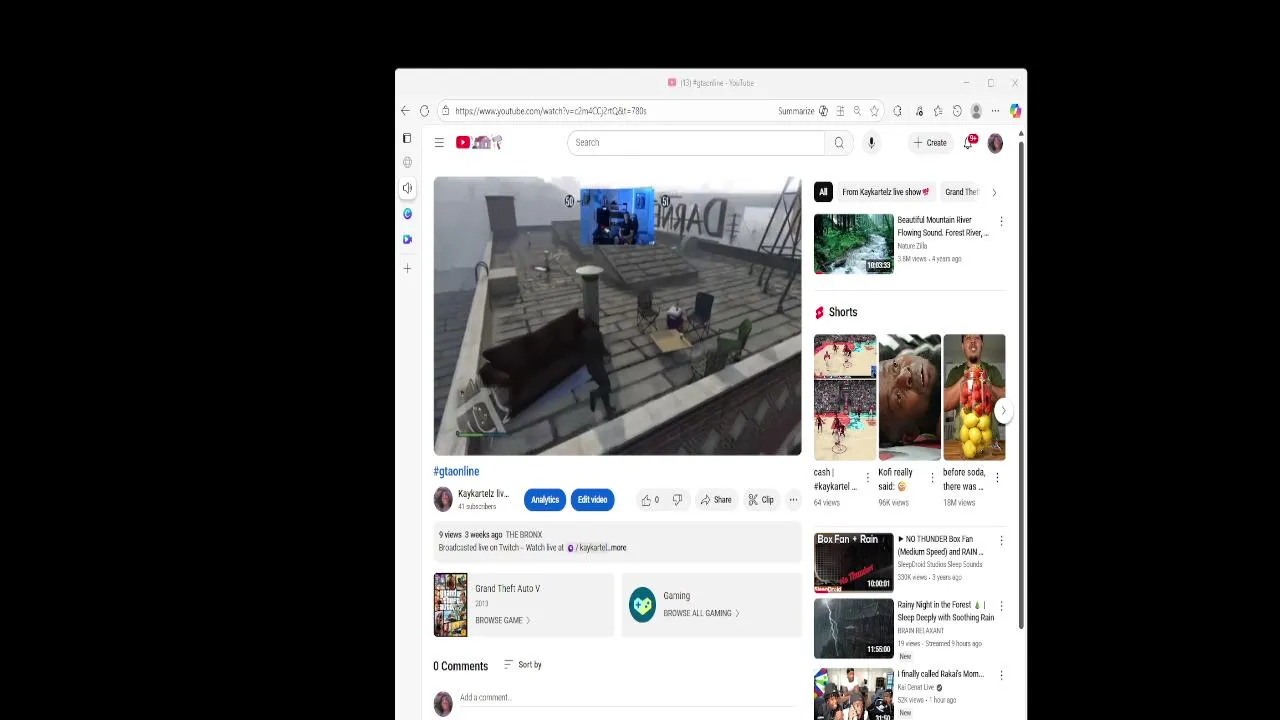This screenshot has width=1280, height=720.
Task: Open options for before soda short
Action: pos(997,478)
